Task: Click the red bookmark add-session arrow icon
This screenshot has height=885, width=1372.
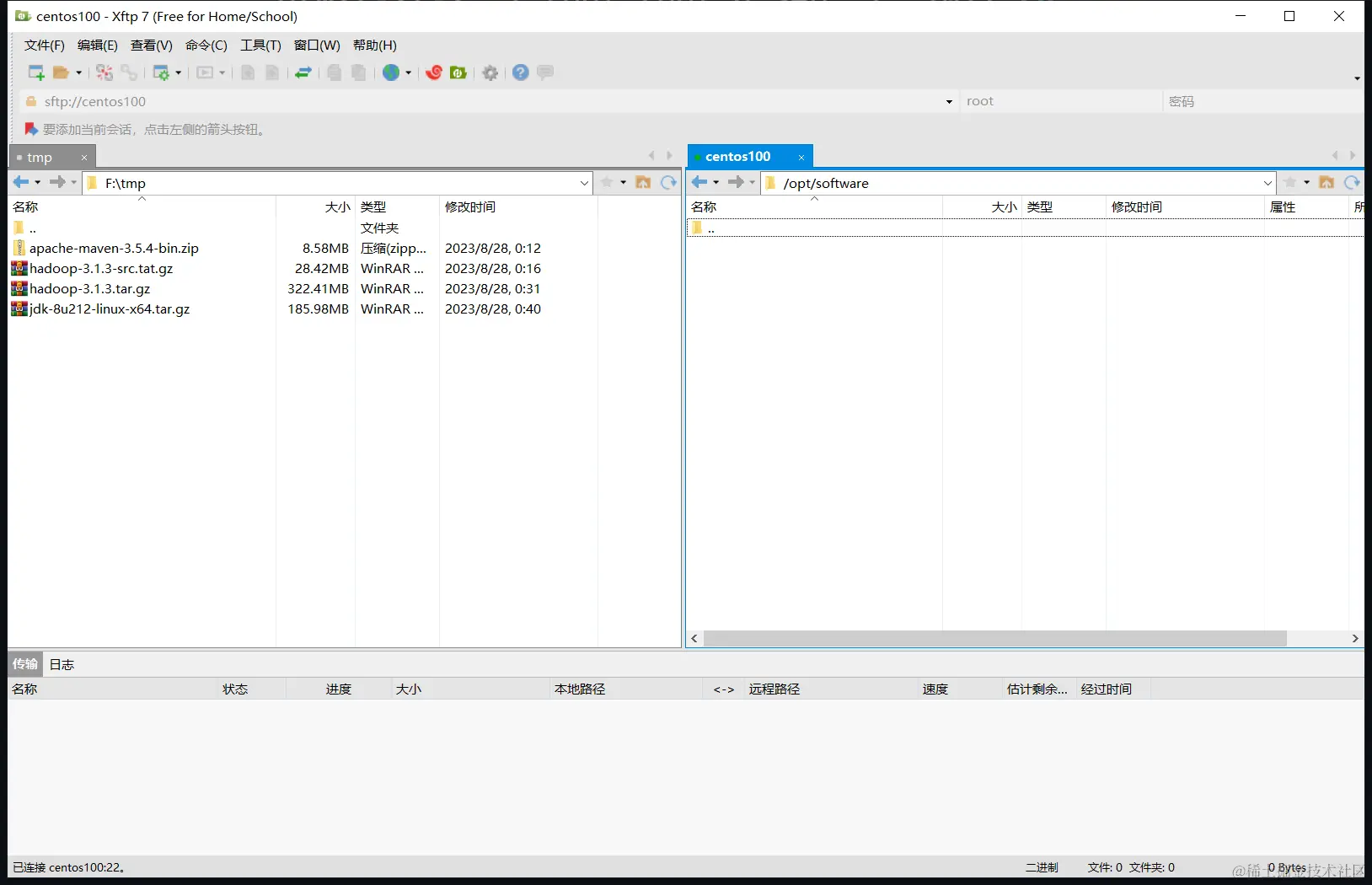Action: 31,129
